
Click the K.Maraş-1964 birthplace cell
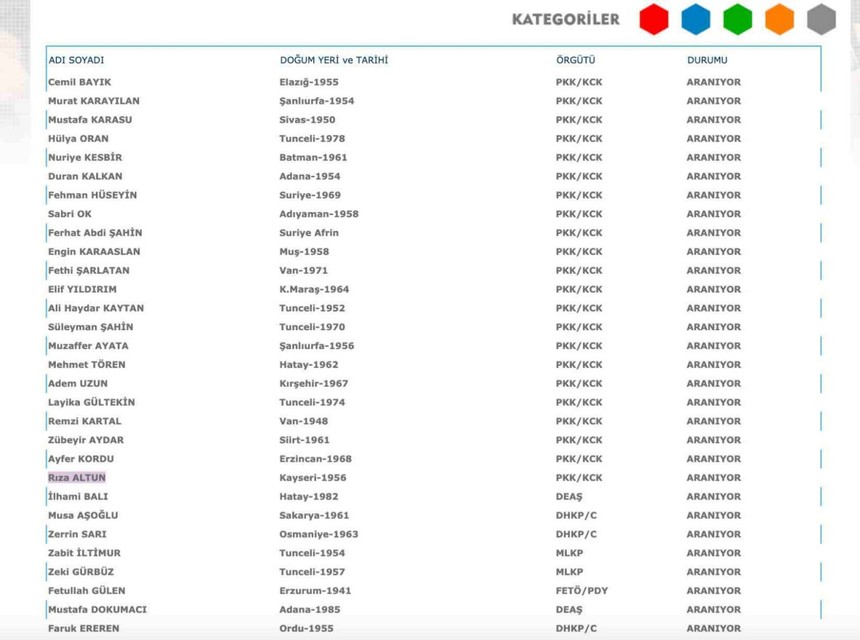[x=314, y=289]
